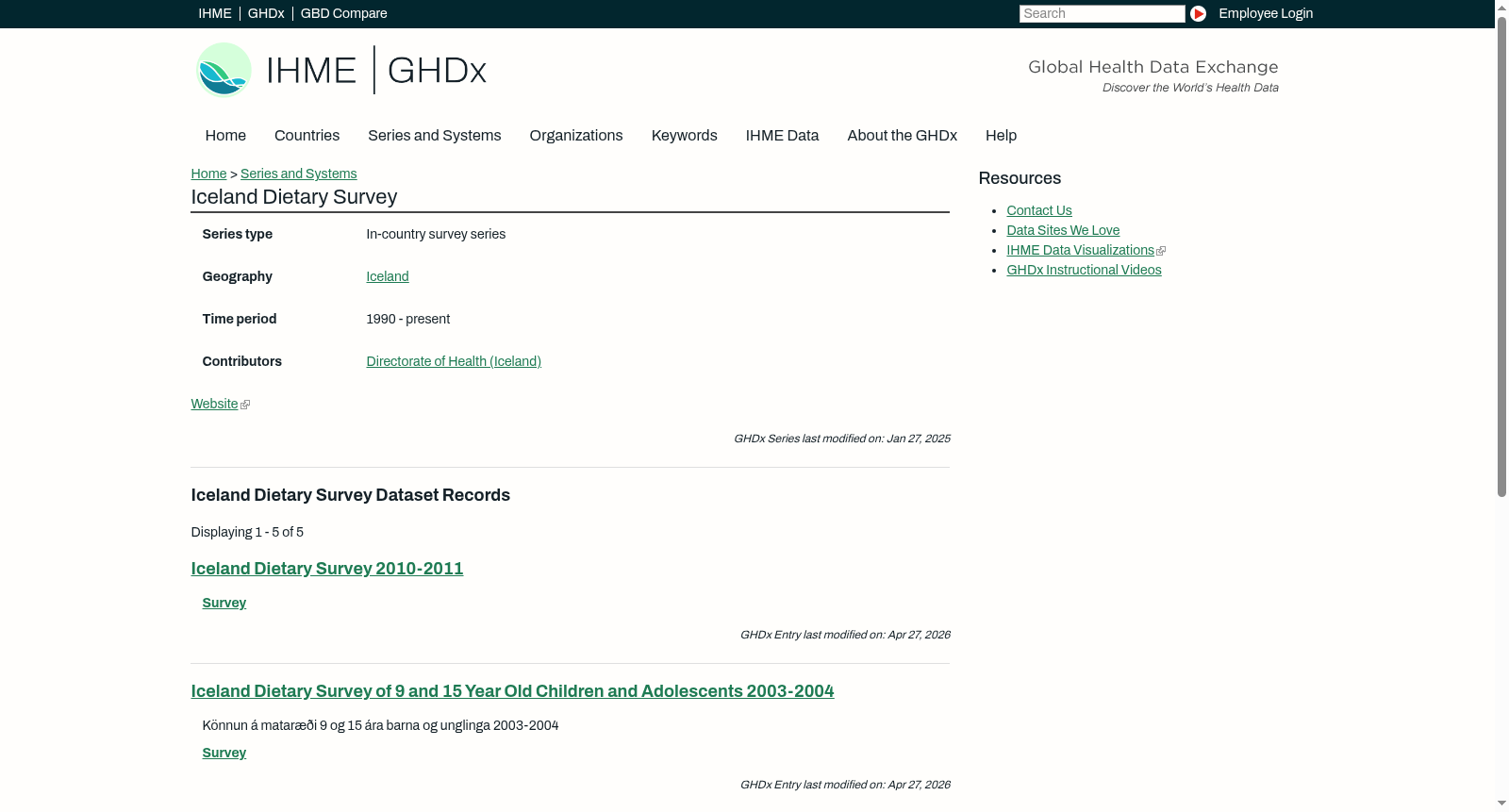1509x812 pixels.
Task: Click the red search submit arrow button
Action: pyautogui.click(x=1198, y=13)
